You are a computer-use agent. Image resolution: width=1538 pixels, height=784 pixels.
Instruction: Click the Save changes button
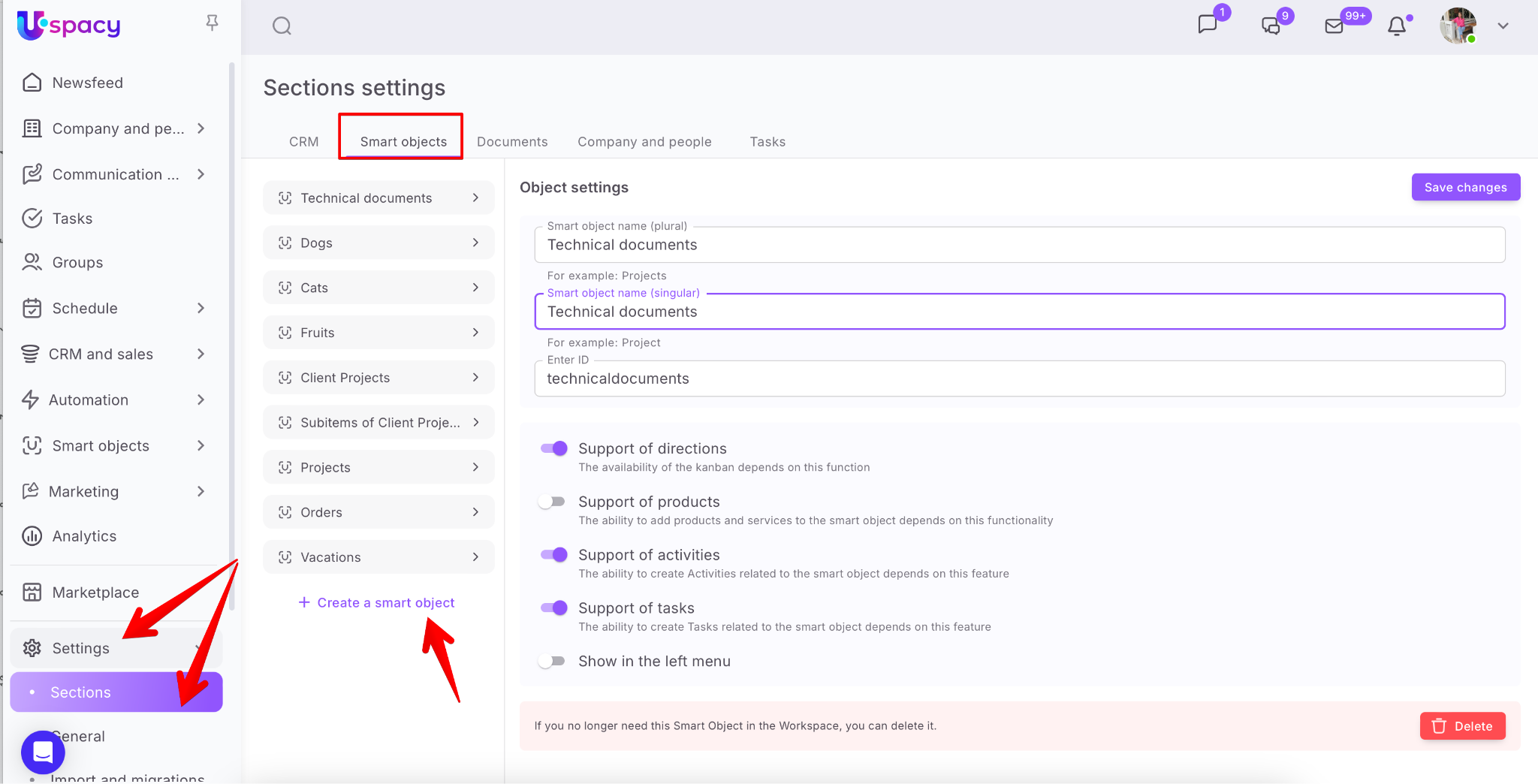(1465, 188)
